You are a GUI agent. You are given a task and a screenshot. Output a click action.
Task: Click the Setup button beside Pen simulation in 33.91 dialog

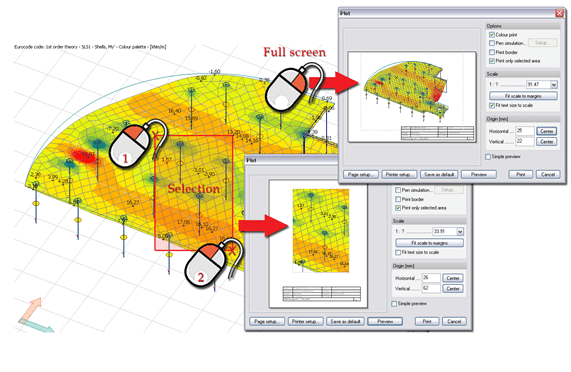coord(448,190)
